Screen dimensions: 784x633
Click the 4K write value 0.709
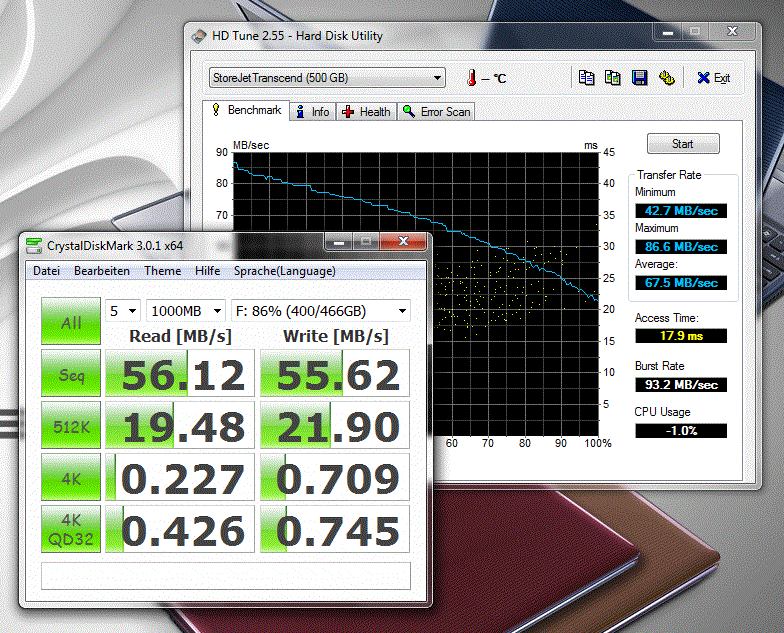(335, 478)
